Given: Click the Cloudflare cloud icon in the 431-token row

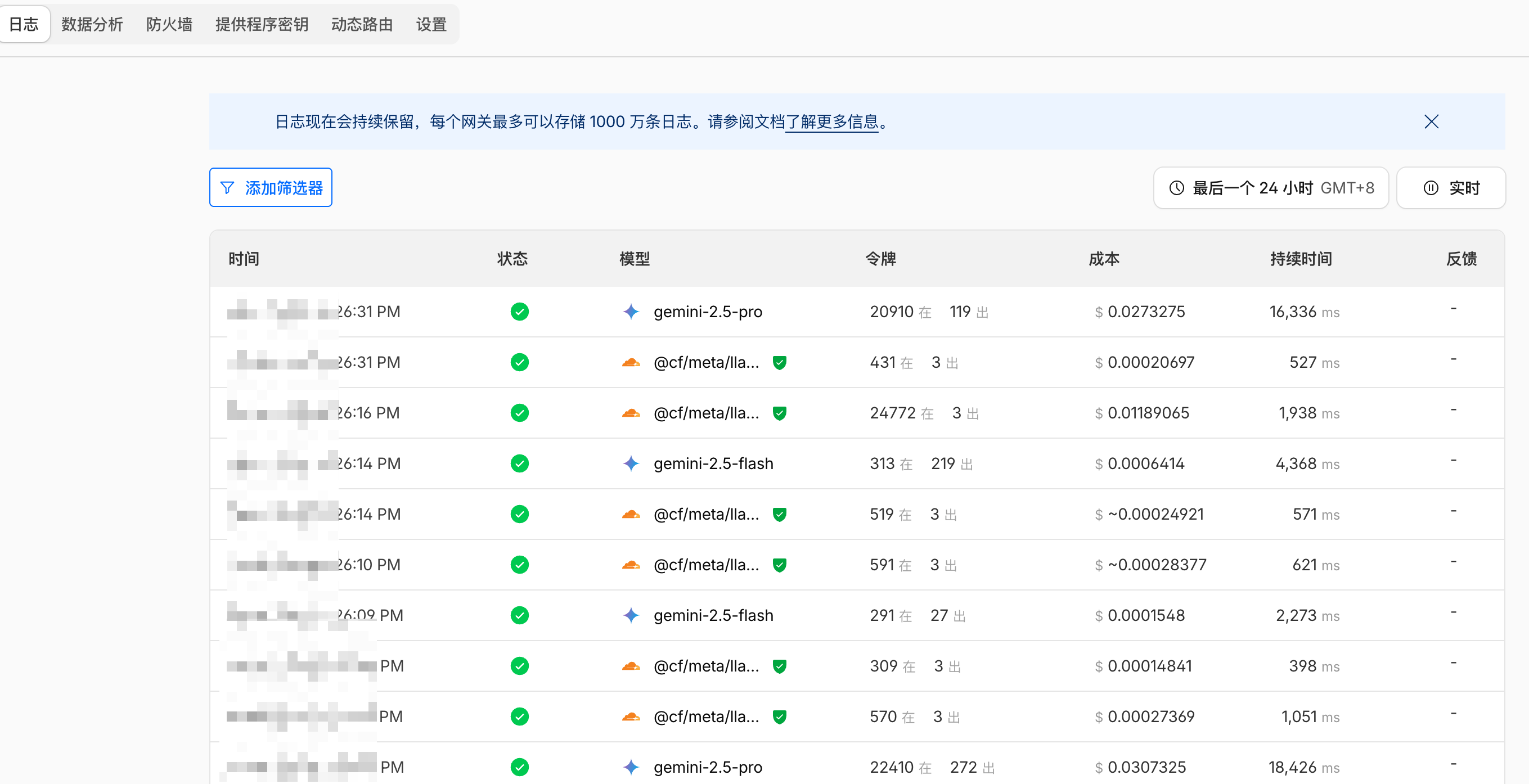Looking at the screenshot, I should pos(631,362).
